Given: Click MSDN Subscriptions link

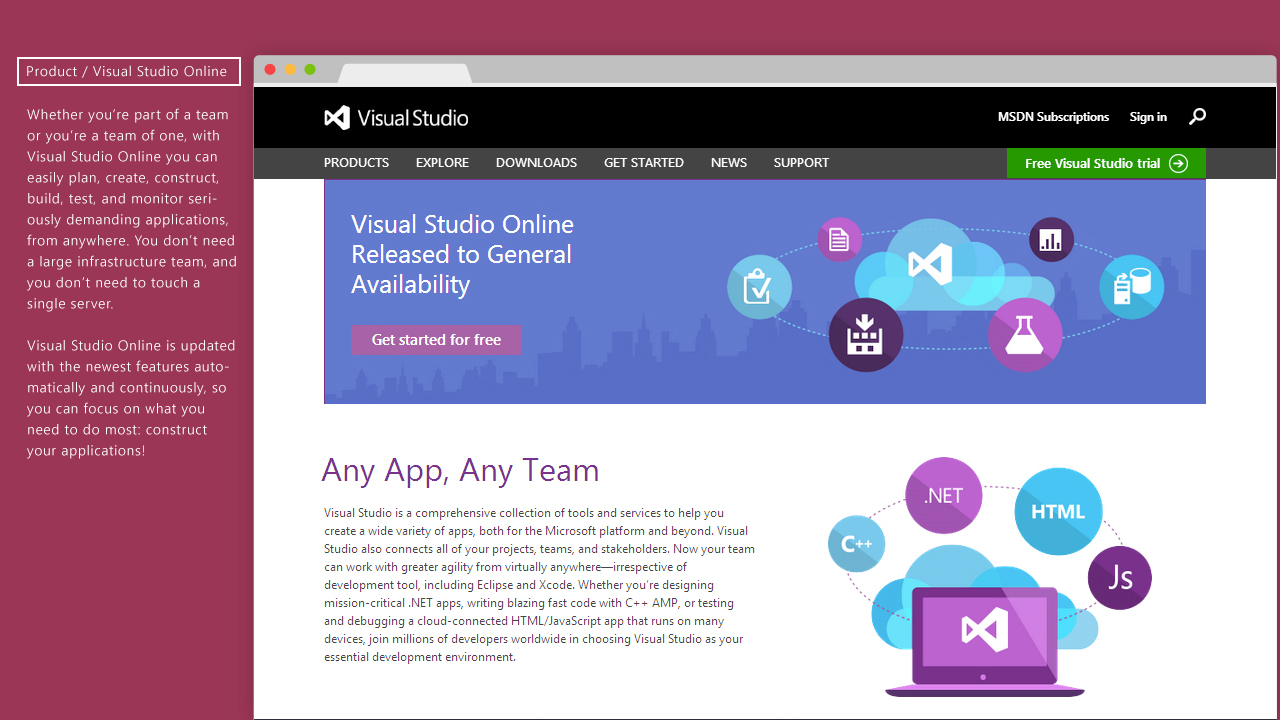Looking at the screenshot, I should 1053,117.
